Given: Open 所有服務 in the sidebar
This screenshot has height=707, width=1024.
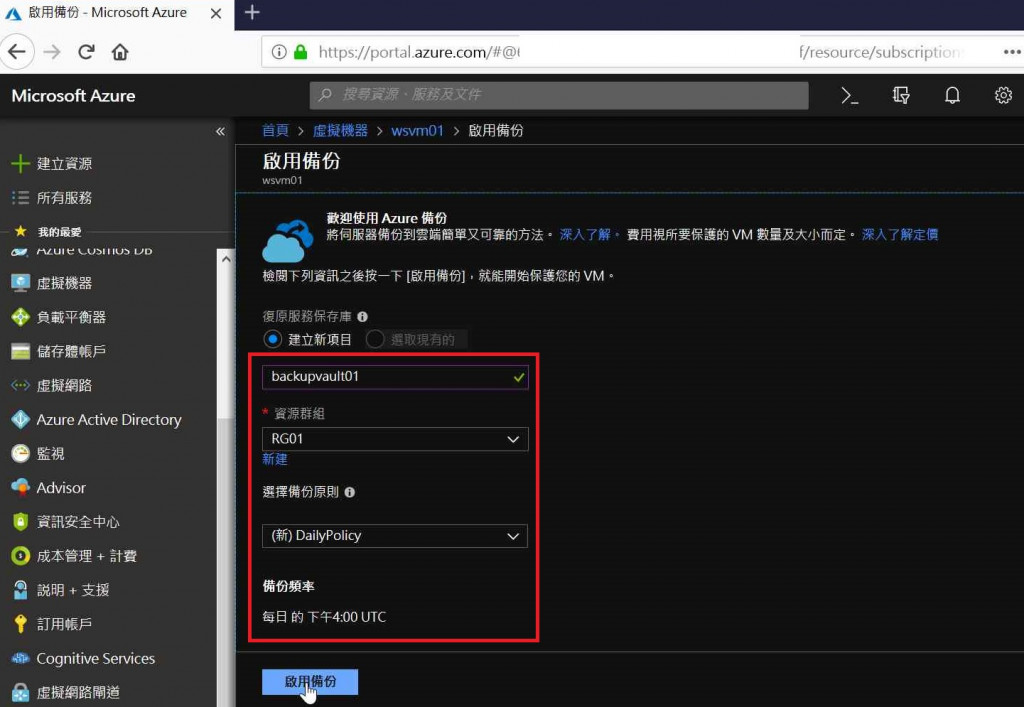Looking at the screenshot, I should coord(64,197).
